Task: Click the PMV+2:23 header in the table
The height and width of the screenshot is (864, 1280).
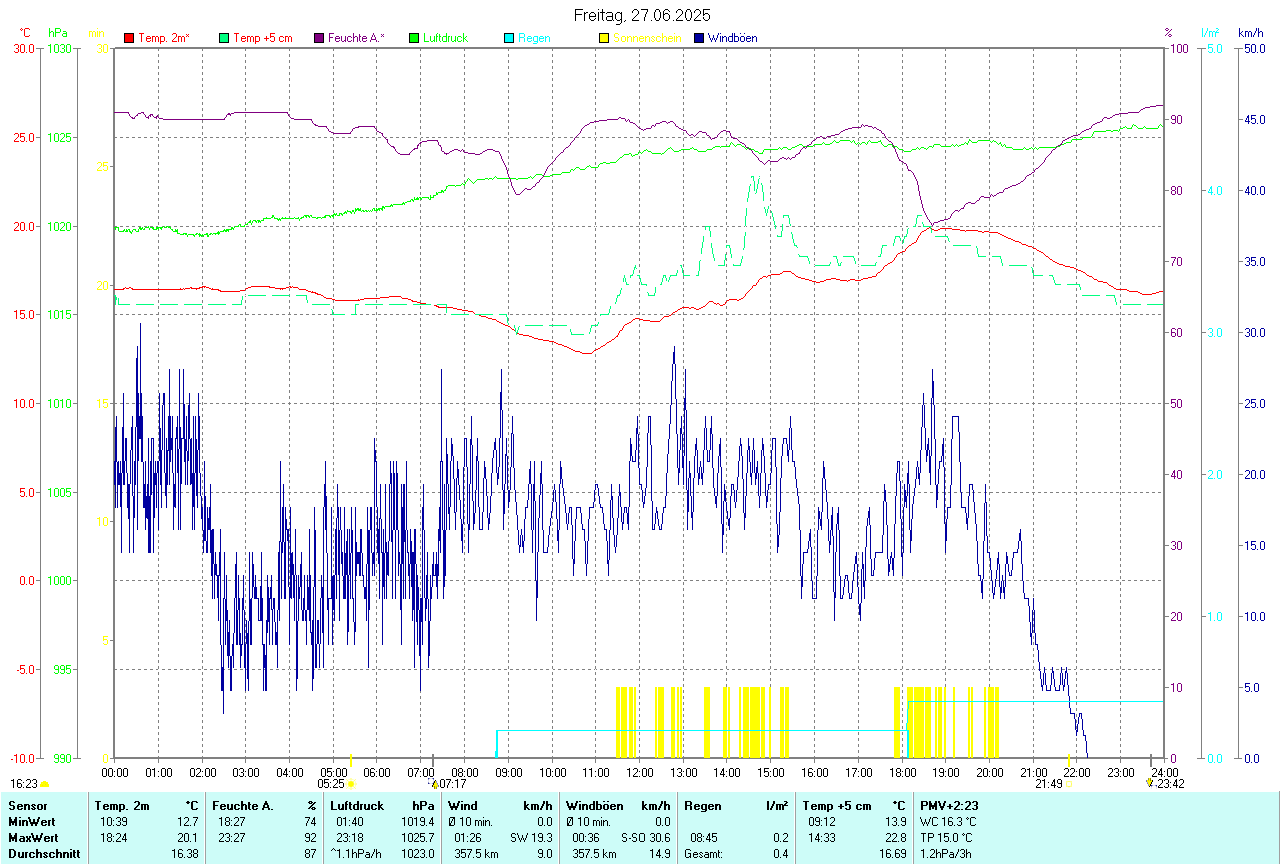Action: pyautogui.click(x=949, y=806)
